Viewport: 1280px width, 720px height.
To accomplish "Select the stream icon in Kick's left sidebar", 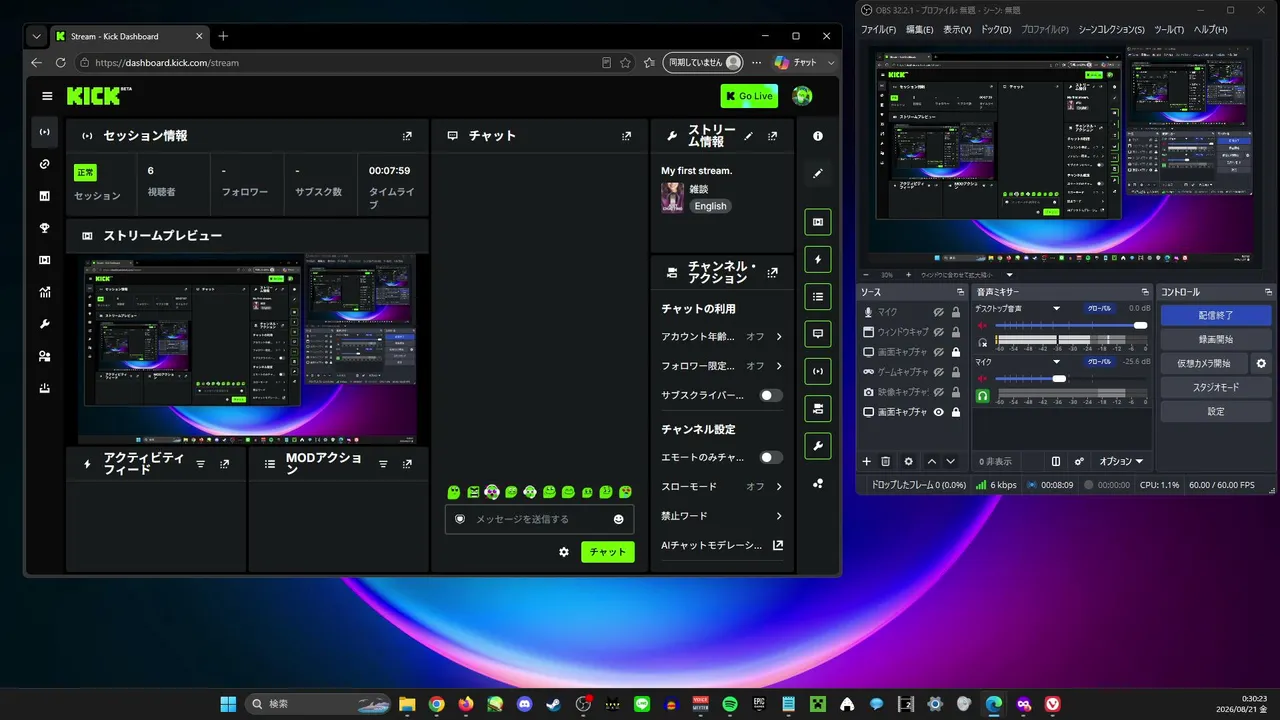I will point(44,132).
